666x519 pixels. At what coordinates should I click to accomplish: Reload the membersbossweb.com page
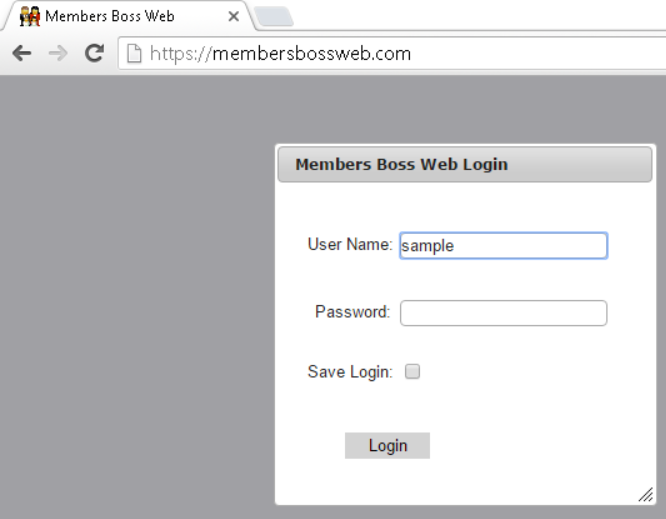[x=94, y=53]
